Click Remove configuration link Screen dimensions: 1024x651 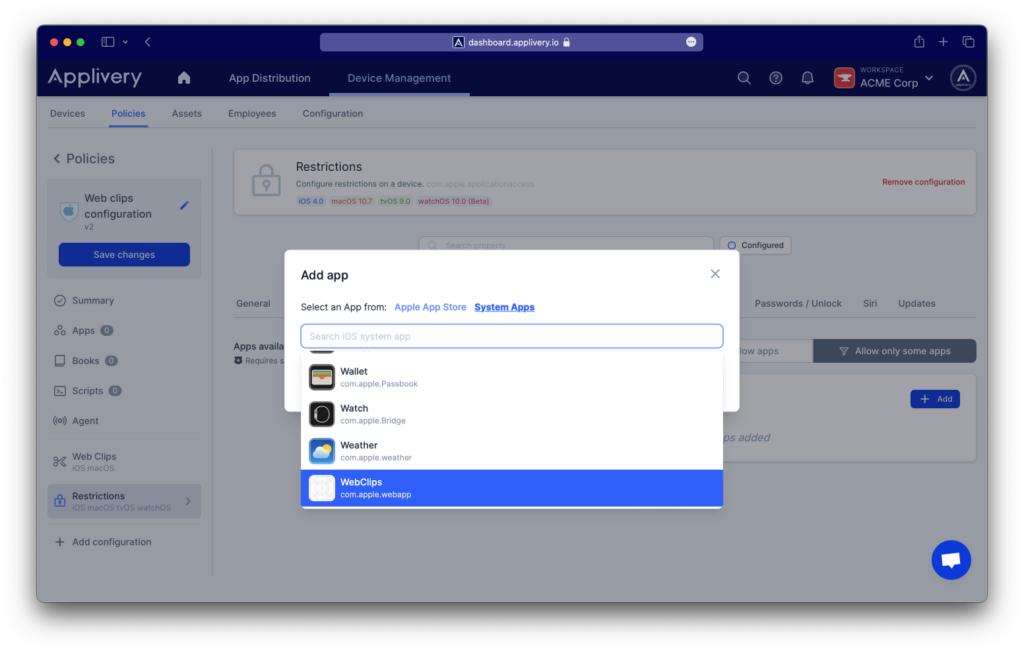[x=923, y=182]
